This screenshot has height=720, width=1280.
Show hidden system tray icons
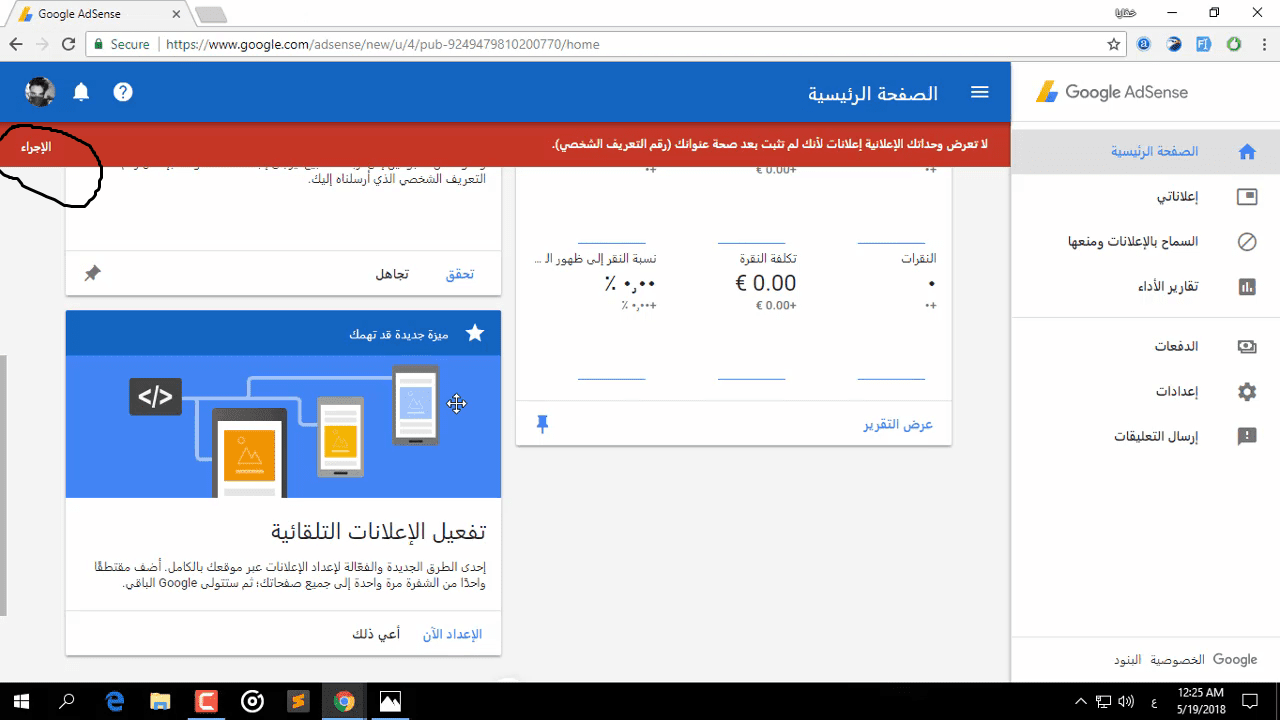1080,701
